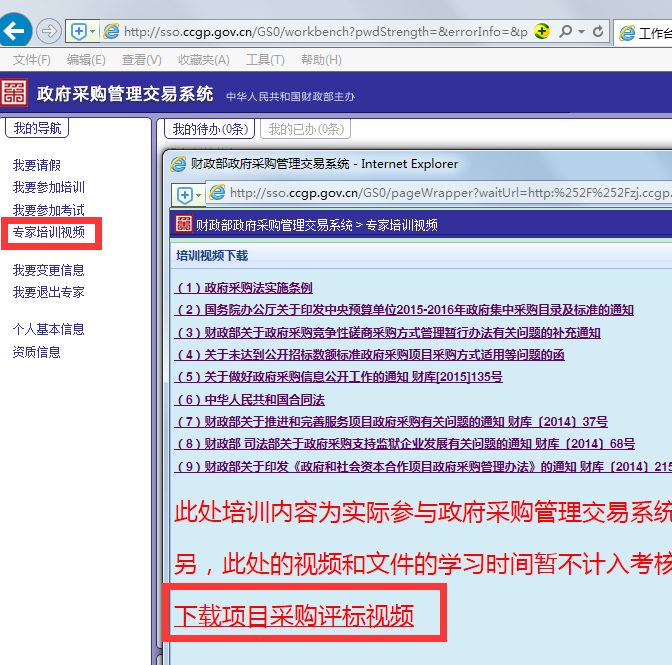This screenshot has width=672, height=665.
Task: Open the 资质信息 link
Action: pos(37,352)
